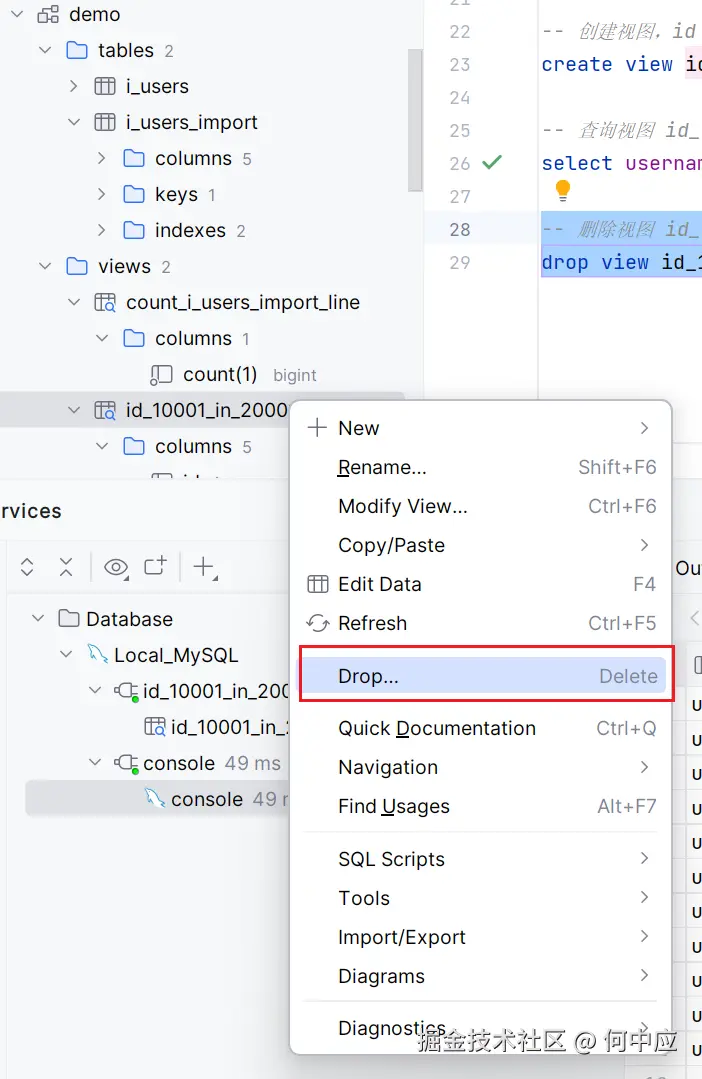The height and width of the screenshot is (1079, 702).
Task: Open the Diagrams submenu
Action: (x=482, y=976)
